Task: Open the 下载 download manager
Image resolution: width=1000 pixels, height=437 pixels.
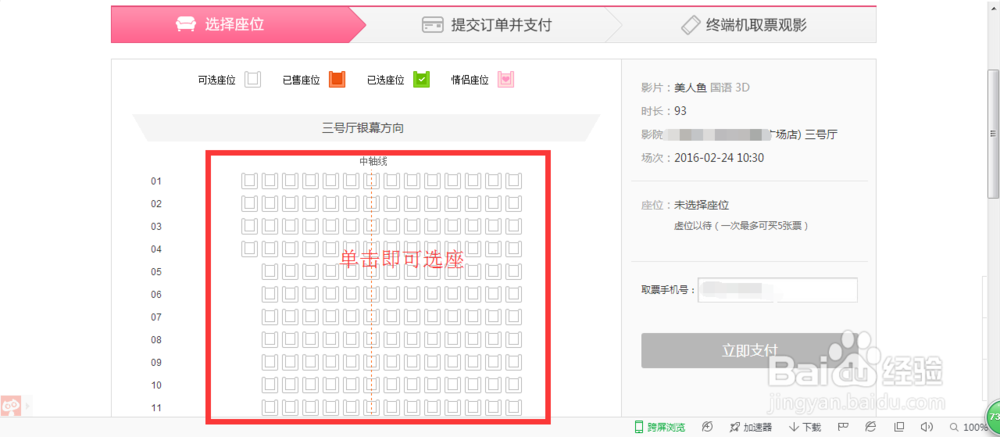Action: click(805, 427)
